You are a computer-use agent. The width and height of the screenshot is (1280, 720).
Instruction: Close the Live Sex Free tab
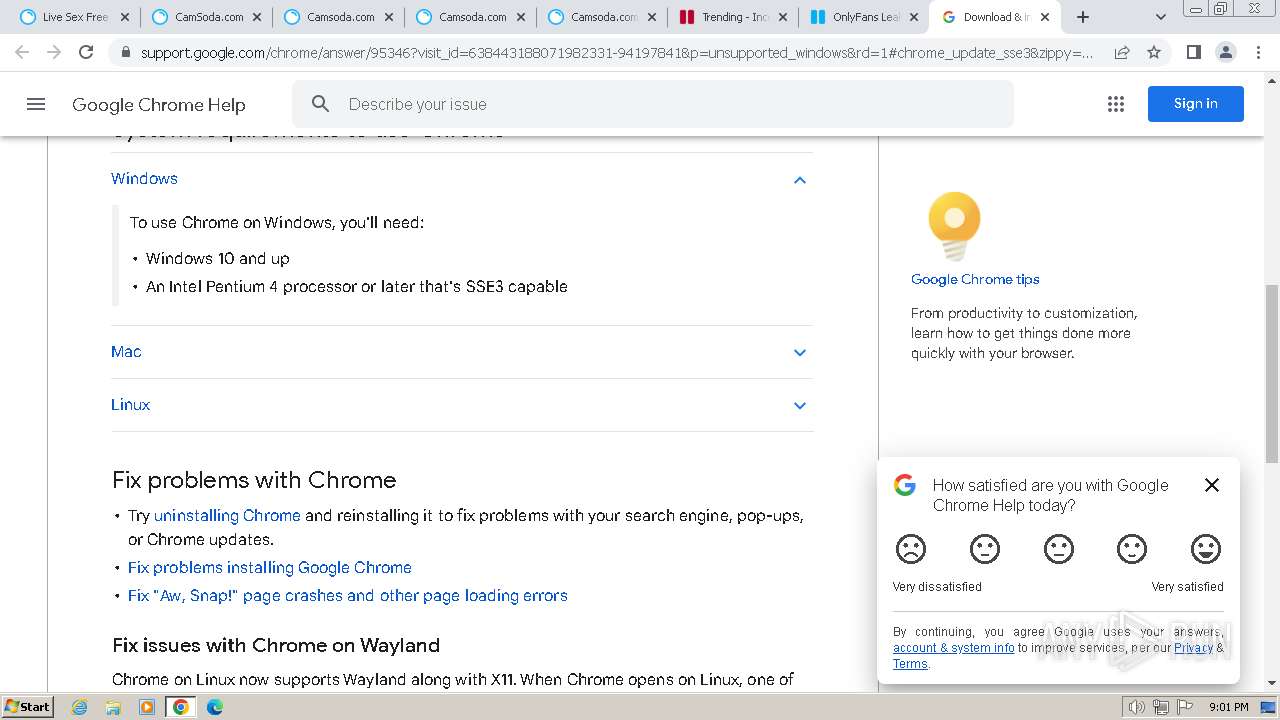[x=124, y=17]
